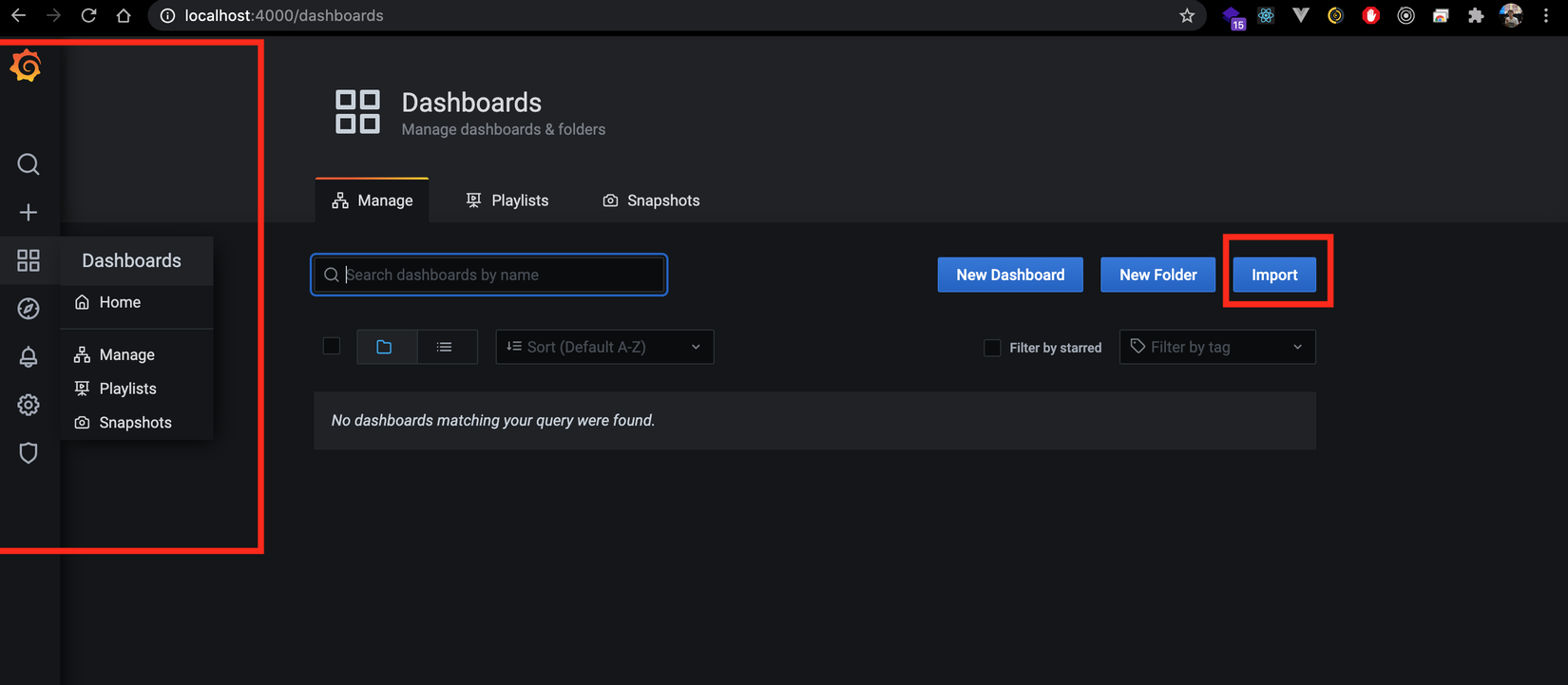
Task: Open the React DevTools extension icon
Action: coord(1266,15)
